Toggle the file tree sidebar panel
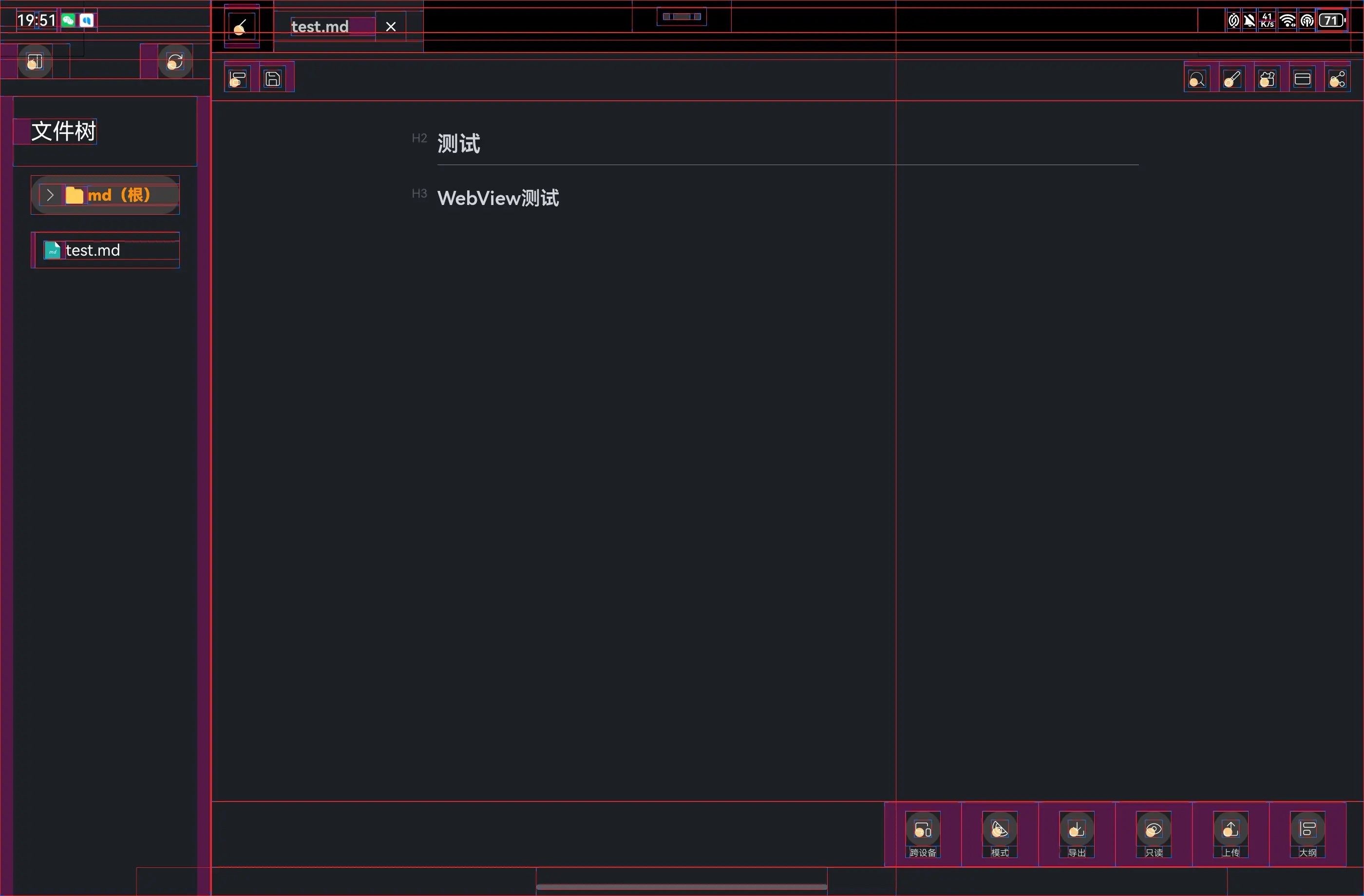Viewport: 1364px width, 896px height. (x=35, y=61)
